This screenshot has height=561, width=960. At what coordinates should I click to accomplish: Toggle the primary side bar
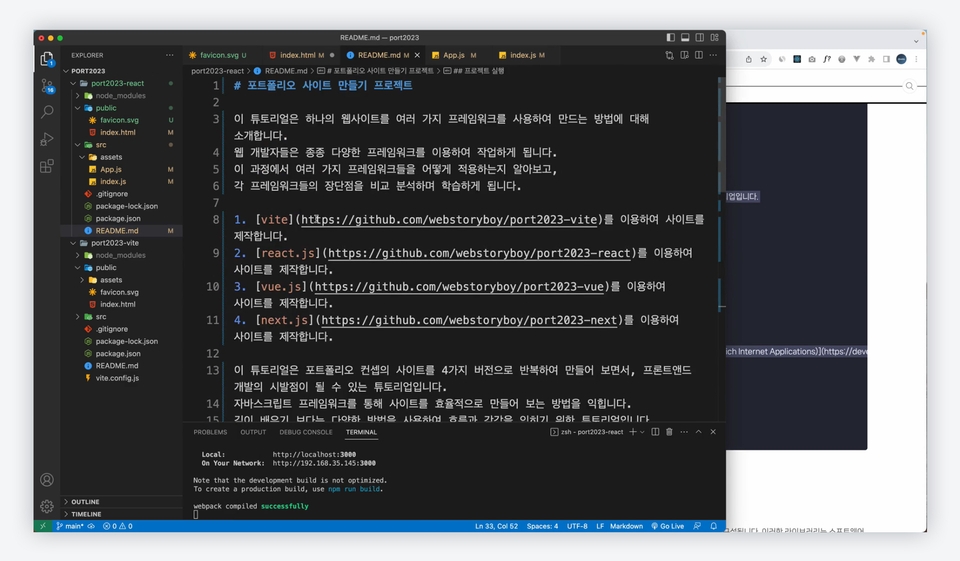tap(670, 37)
